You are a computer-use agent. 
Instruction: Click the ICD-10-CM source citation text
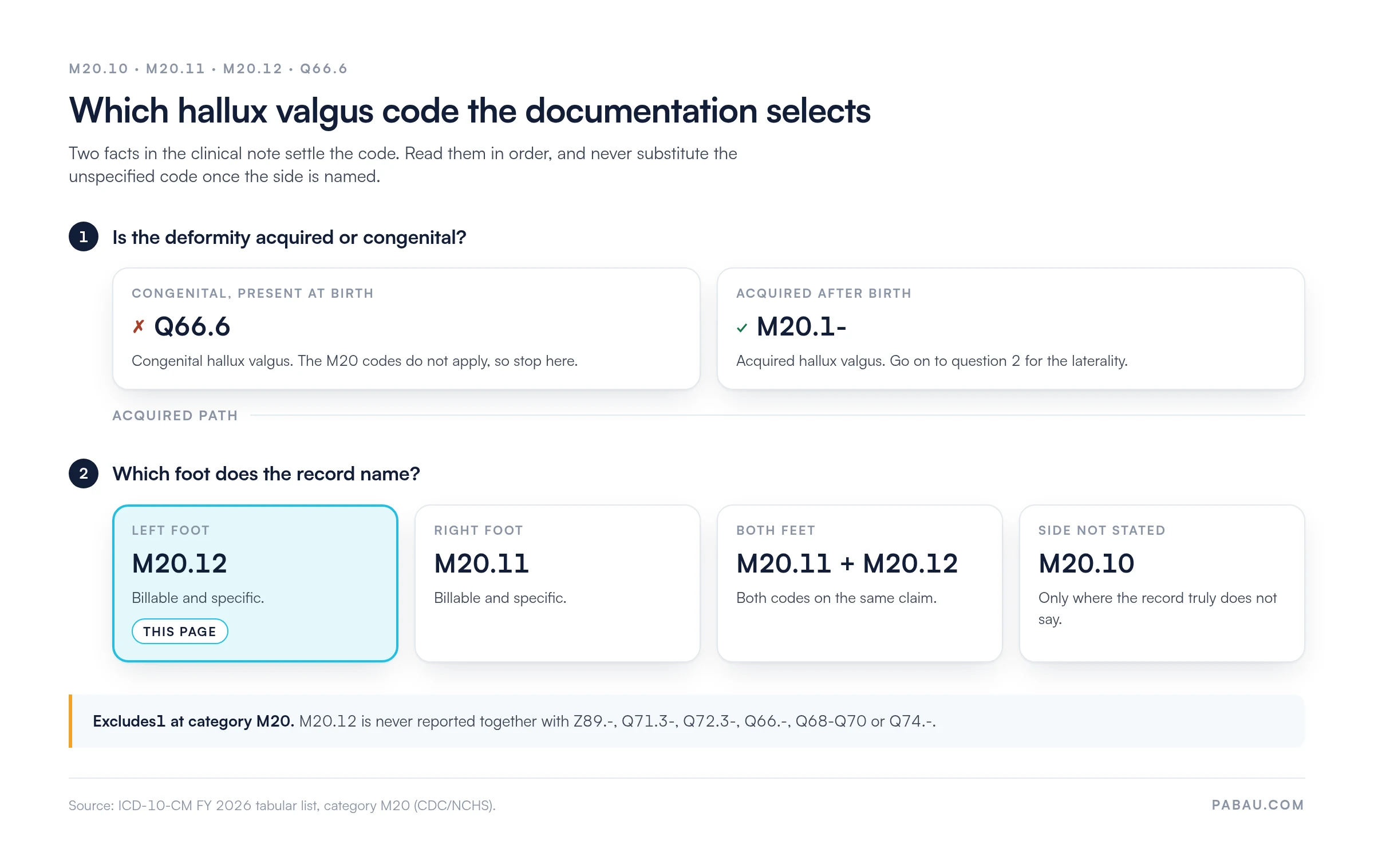coord(282,806)
